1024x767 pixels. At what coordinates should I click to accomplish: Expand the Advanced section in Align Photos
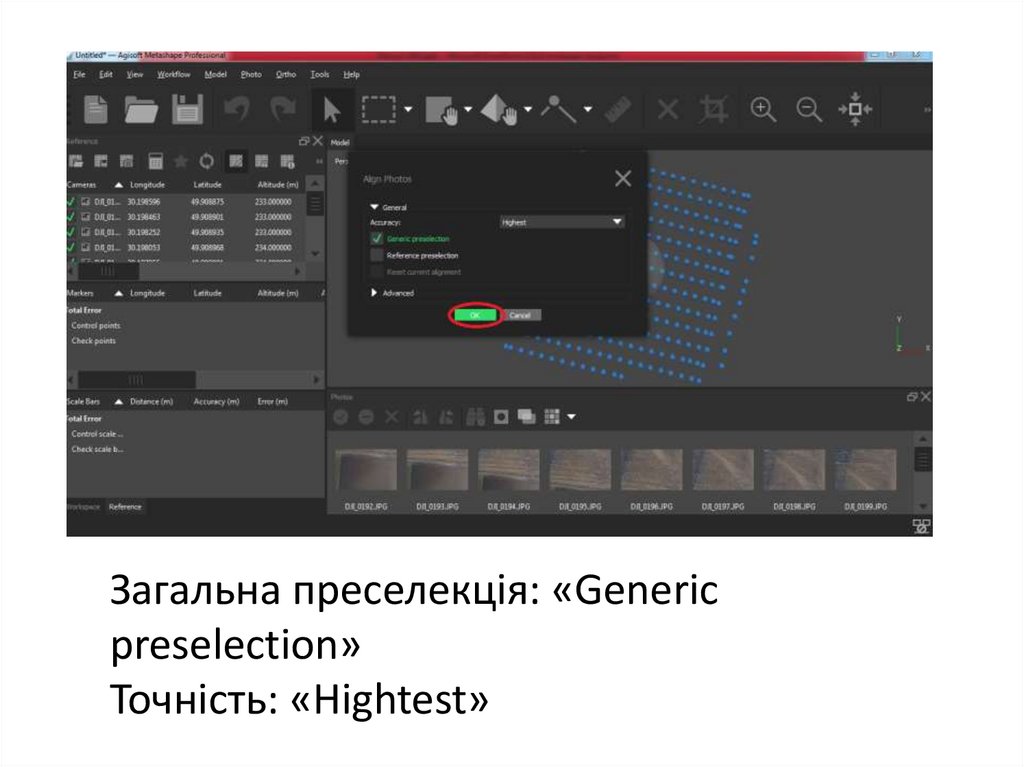[374, 292]
